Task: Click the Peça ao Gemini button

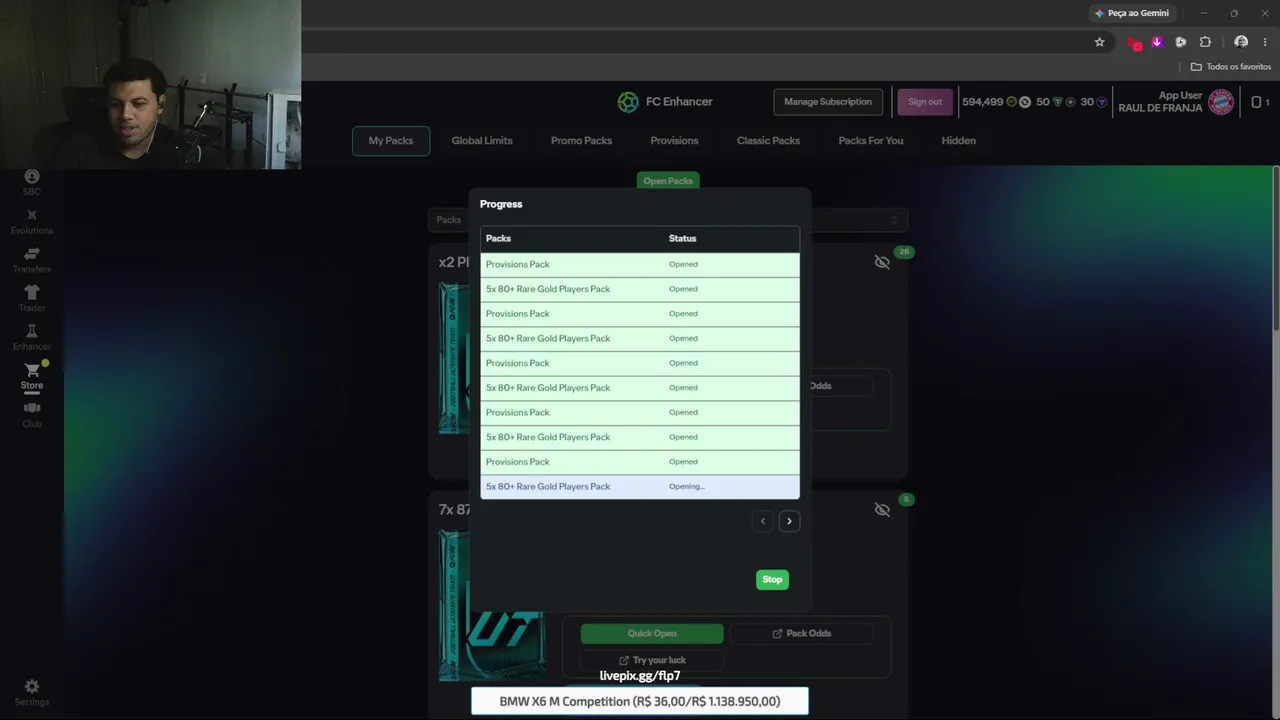Action: [x=1132, y=13]
